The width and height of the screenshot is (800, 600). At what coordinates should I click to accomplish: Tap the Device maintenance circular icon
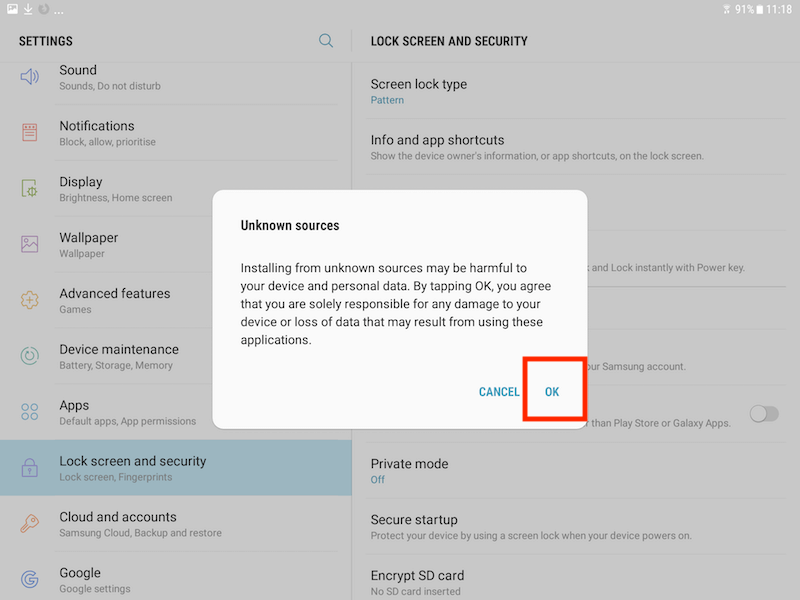tap(30, 356)
